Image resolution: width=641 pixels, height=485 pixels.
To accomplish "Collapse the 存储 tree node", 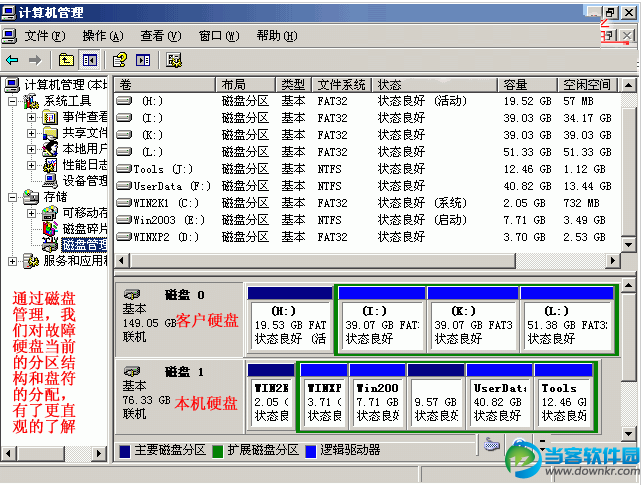I will [x=13, y=198].
